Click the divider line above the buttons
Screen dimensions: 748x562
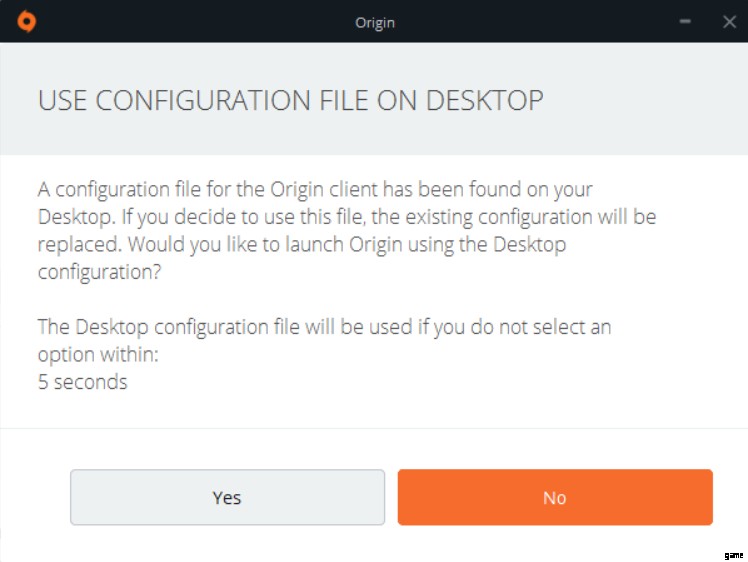(374, 428)
